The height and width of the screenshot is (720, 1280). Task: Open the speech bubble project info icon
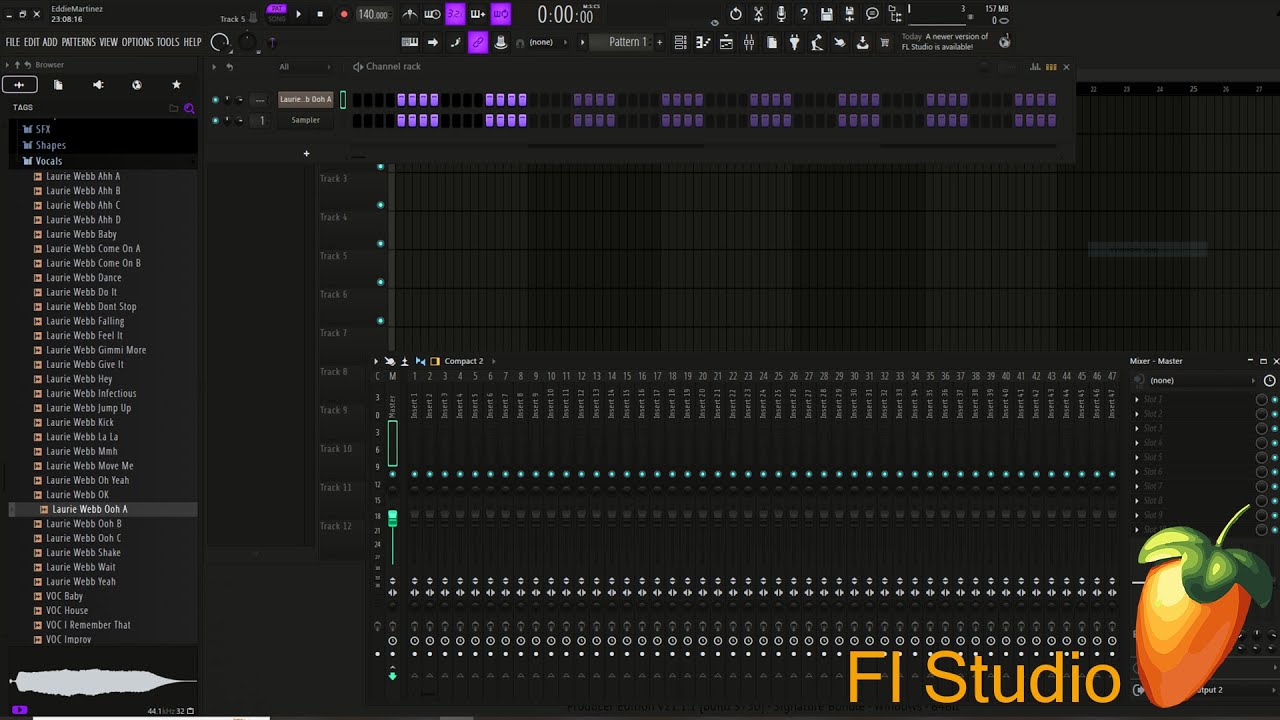(x=872, y=14)
